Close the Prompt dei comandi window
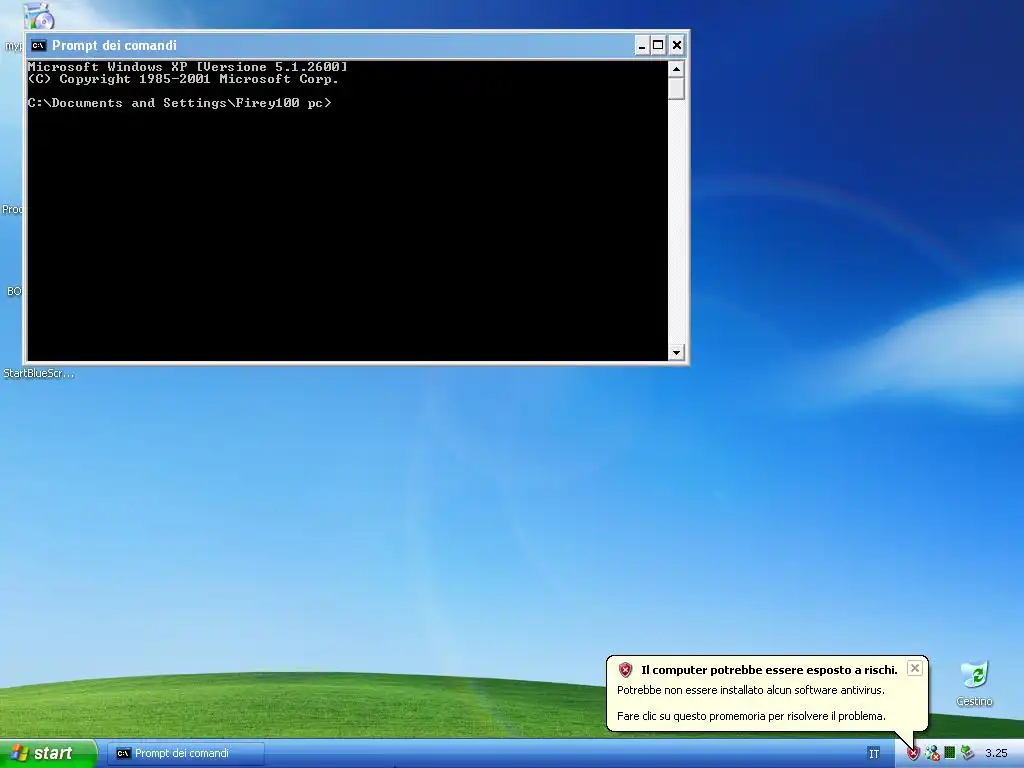The height and width of the screenshot is (768, 1024). pyautogui.click(x=677, y=45)
